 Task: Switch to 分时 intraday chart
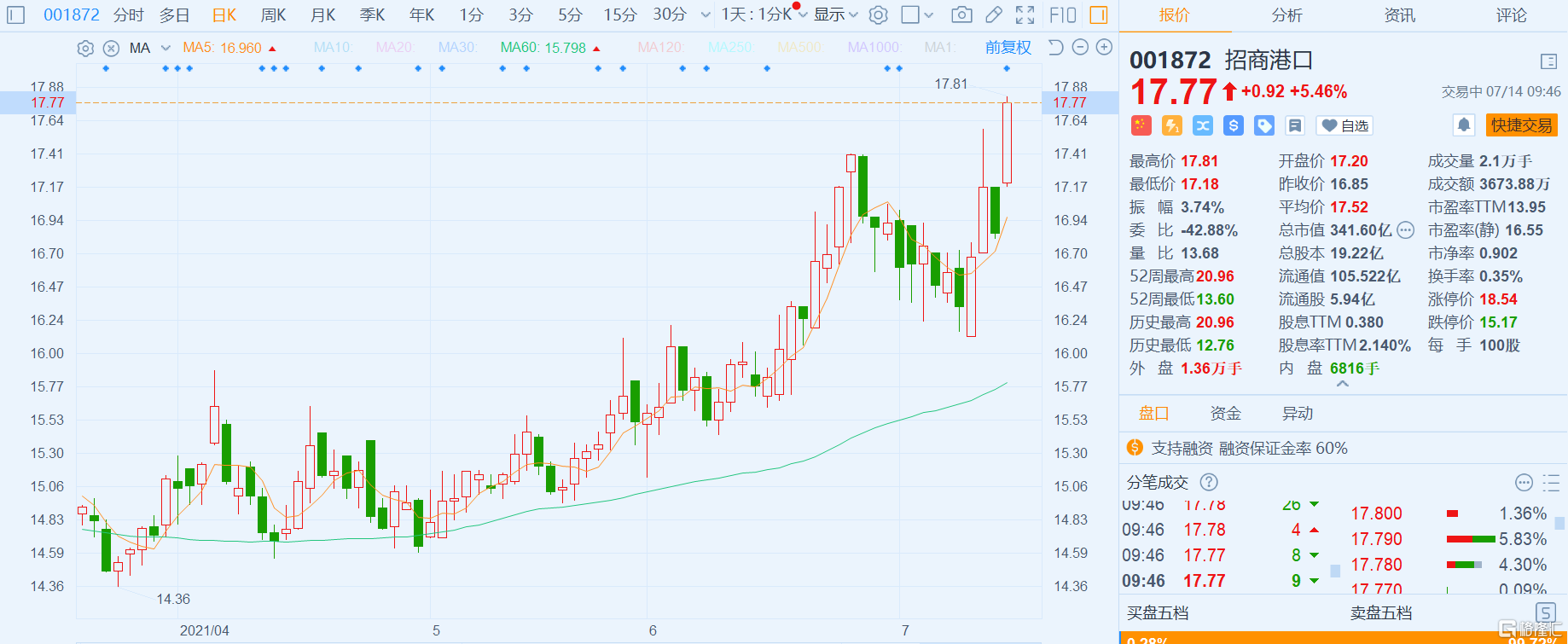pyautogui.click(x=129, y=15)
